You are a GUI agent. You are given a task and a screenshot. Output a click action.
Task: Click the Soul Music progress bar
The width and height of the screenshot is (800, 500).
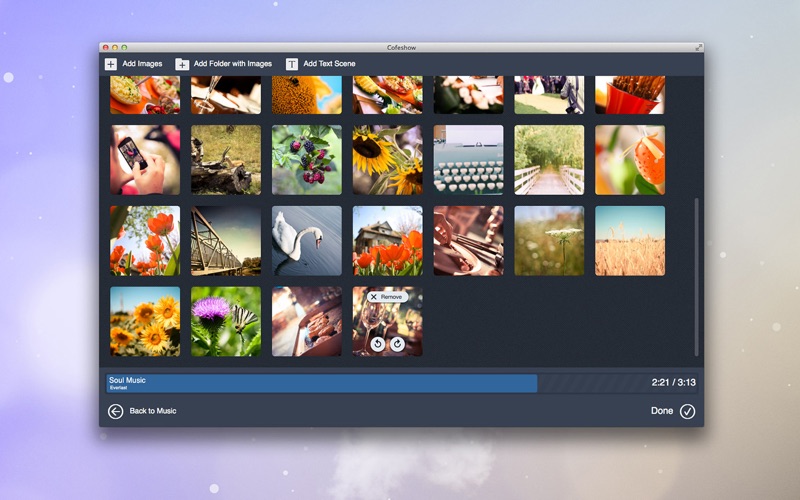pyautogui.click(x=402, y=383)
